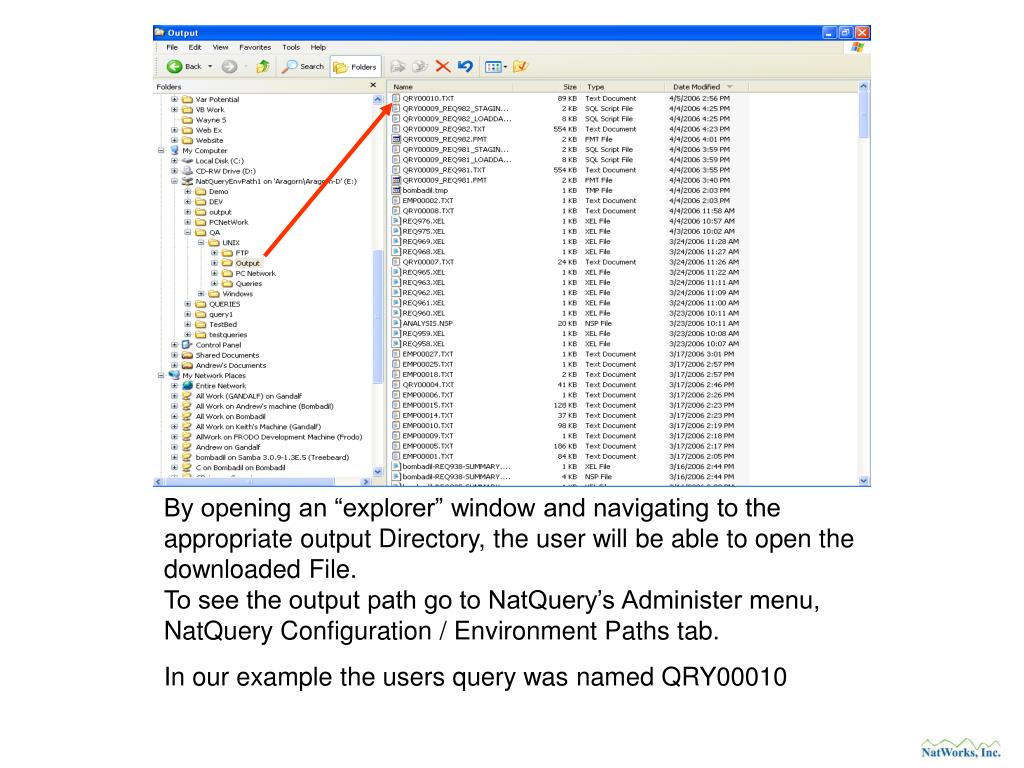Image resolution: width=1024 pixels, height=768 pixels.
Task: Expand the VB Work folder node
Action: click(x=174, y=110)
